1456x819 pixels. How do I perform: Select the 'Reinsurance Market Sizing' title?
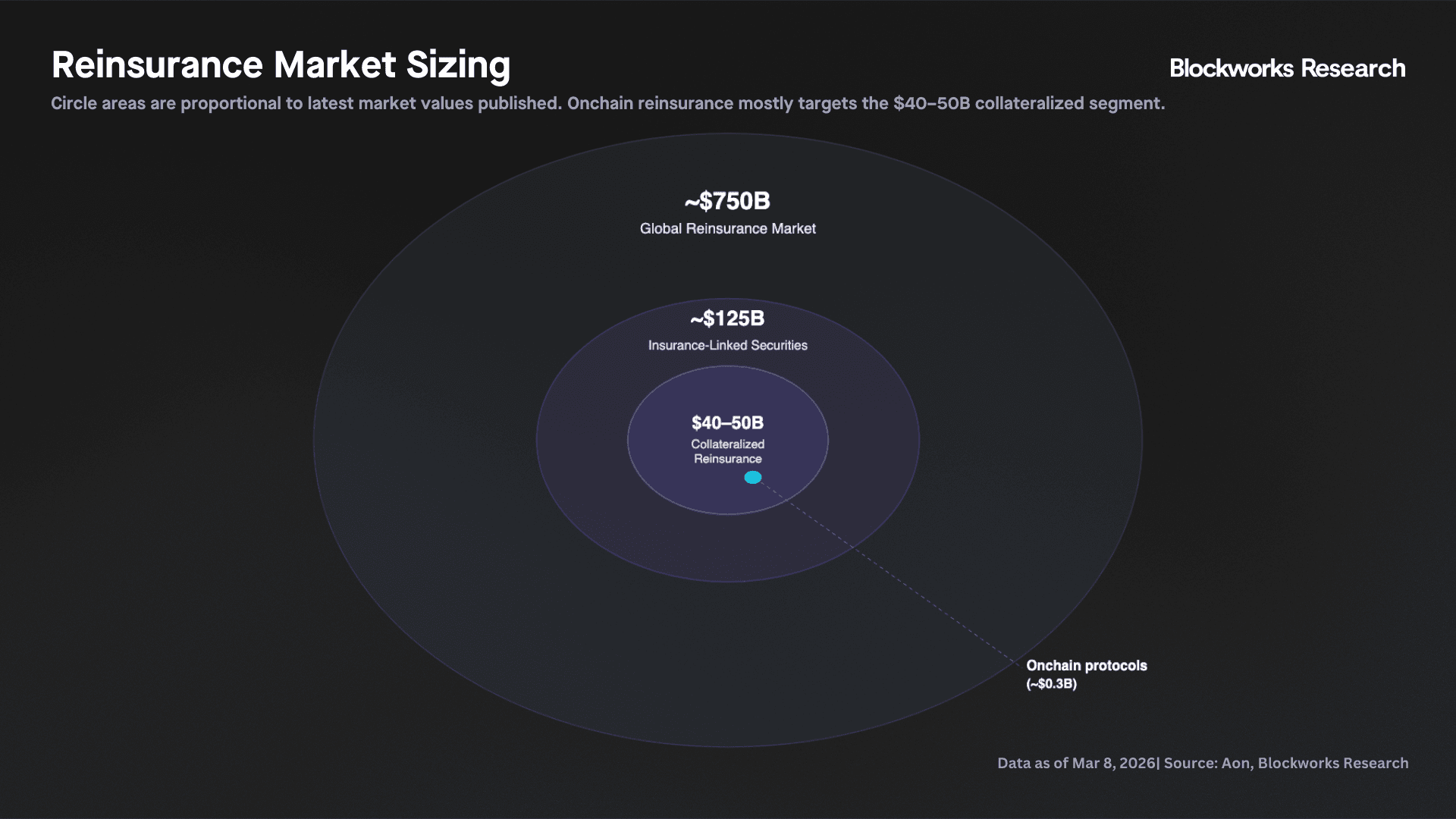pyautogui.click(x=281, y=65)
